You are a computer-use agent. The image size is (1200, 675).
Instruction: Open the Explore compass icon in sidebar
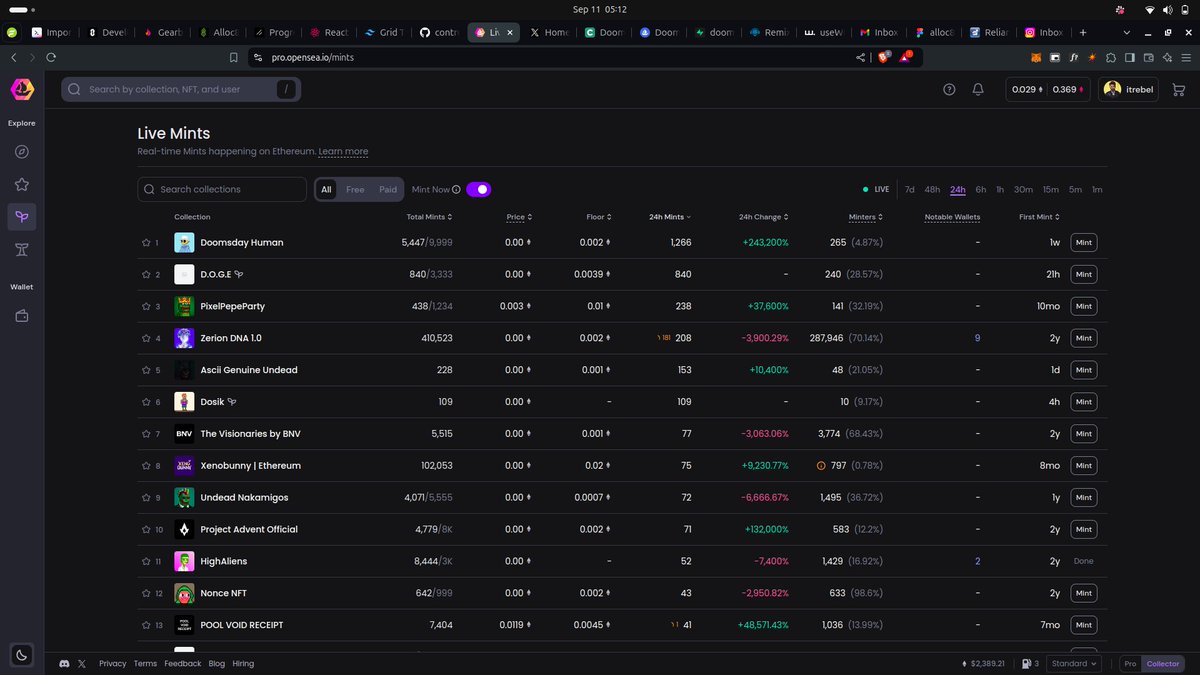pos(21,152)
